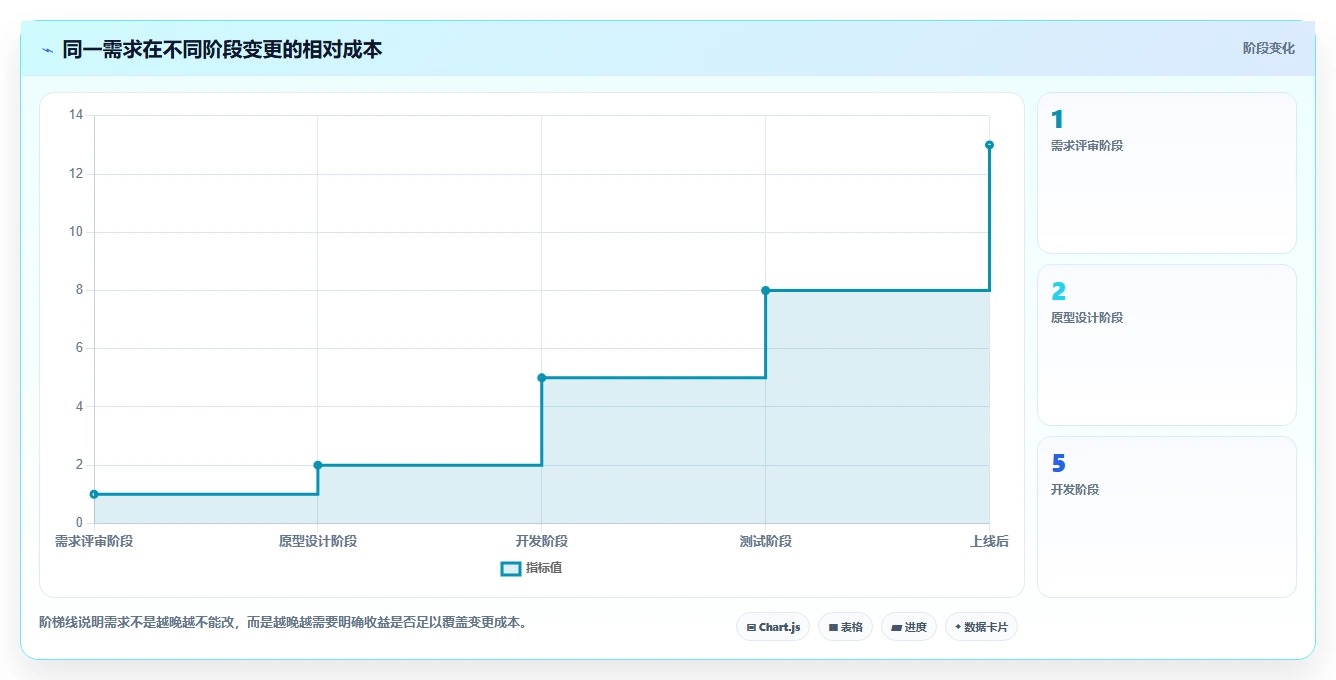Click the Chart.js pill button
1336x680 pixels.
pos(773,627)
